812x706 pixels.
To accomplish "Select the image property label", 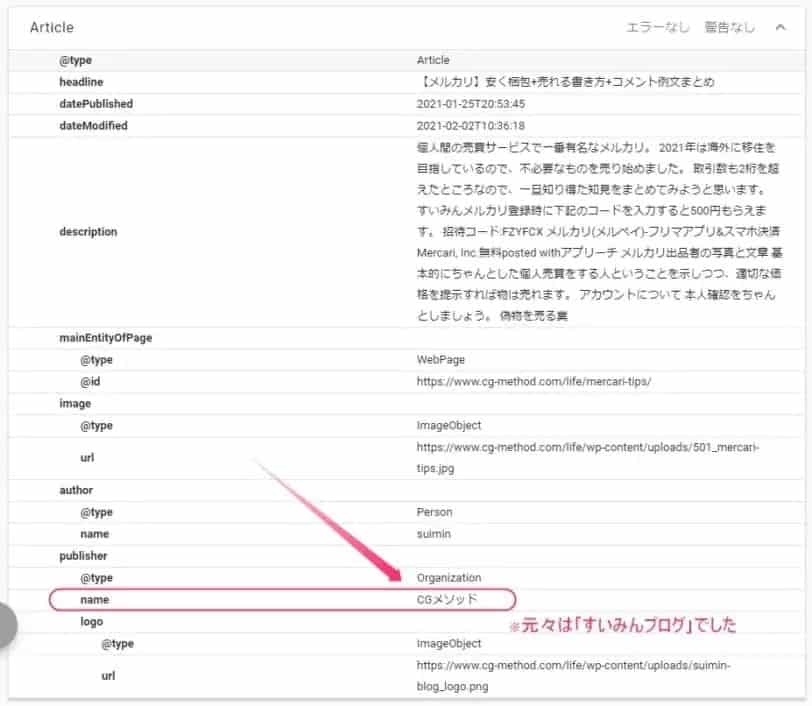I will click(75, 404).
